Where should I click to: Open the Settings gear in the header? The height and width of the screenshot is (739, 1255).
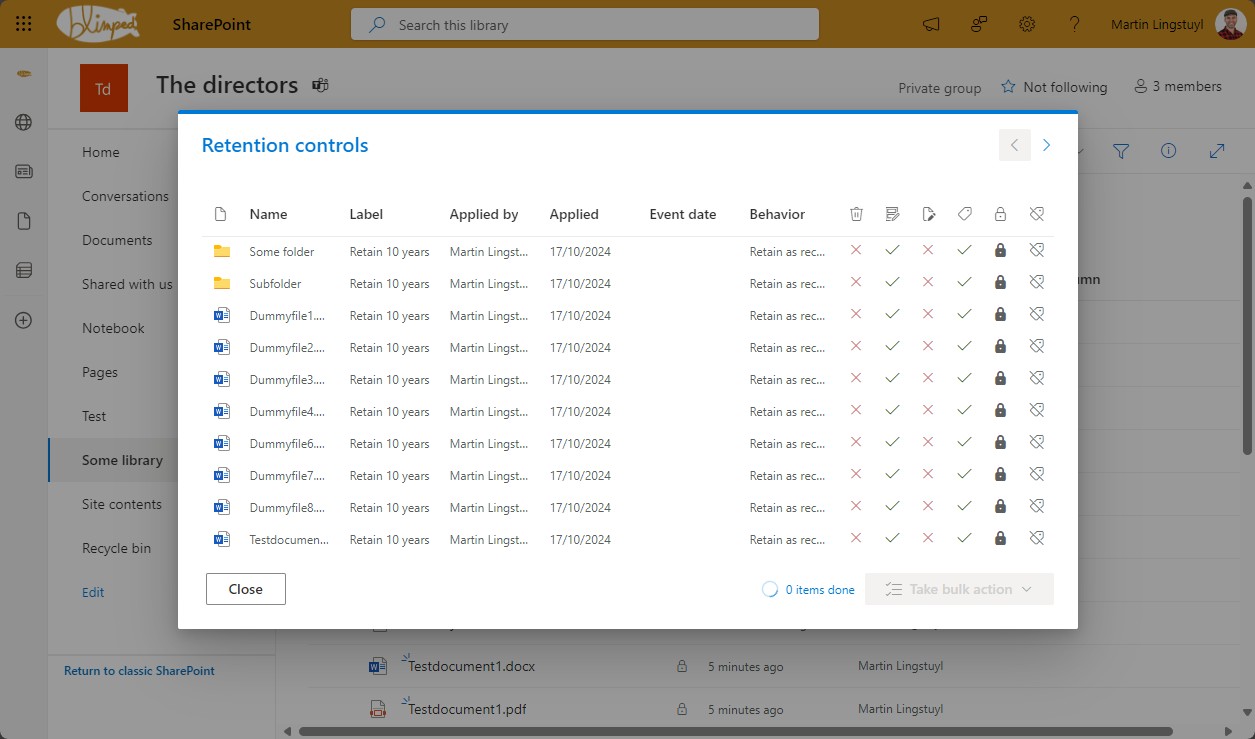tap(1027, 25)
